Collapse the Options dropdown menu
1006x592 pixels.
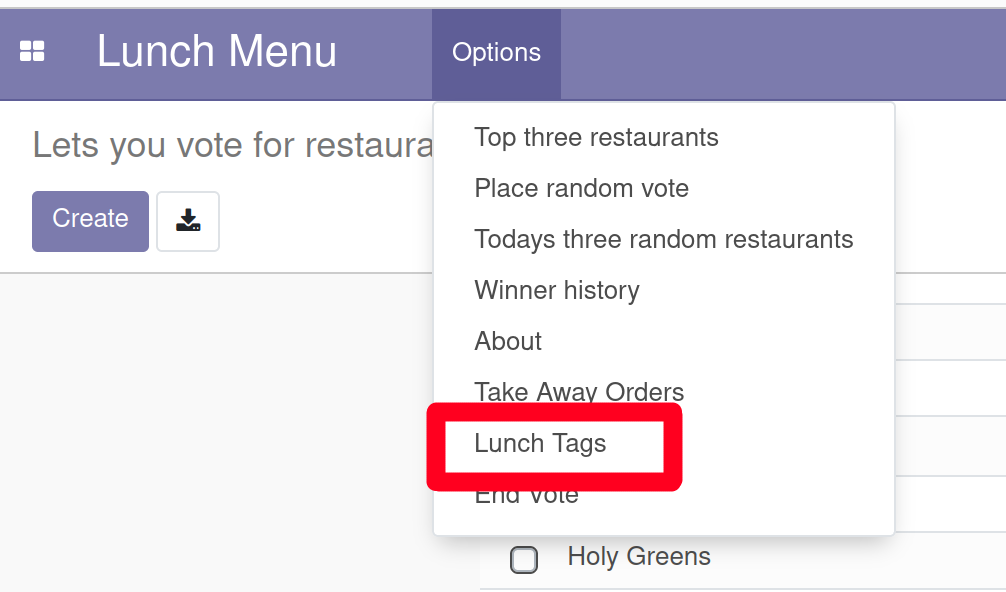496,53
